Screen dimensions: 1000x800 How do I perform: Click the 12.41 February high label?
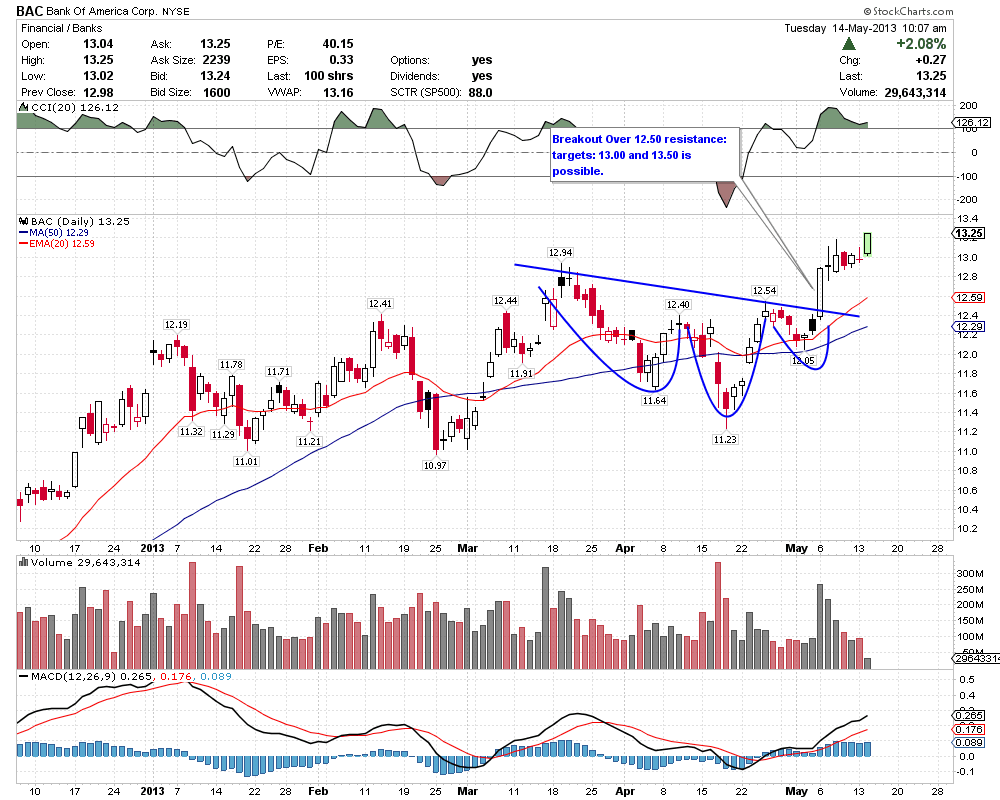coord(380,304)
